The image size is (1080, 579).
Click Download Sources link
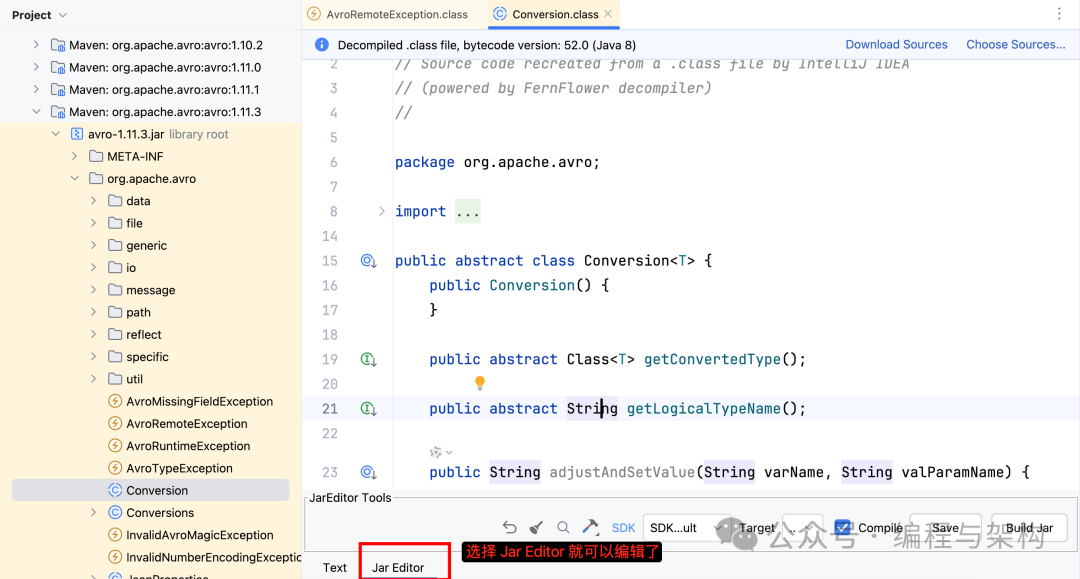pyautogui.click(x=896, y=45)
